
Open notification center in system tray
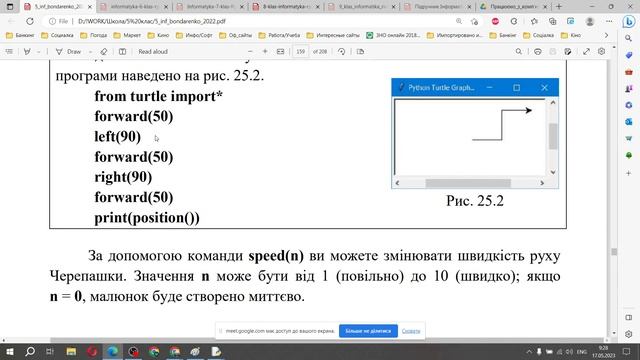tap(627, 351)
